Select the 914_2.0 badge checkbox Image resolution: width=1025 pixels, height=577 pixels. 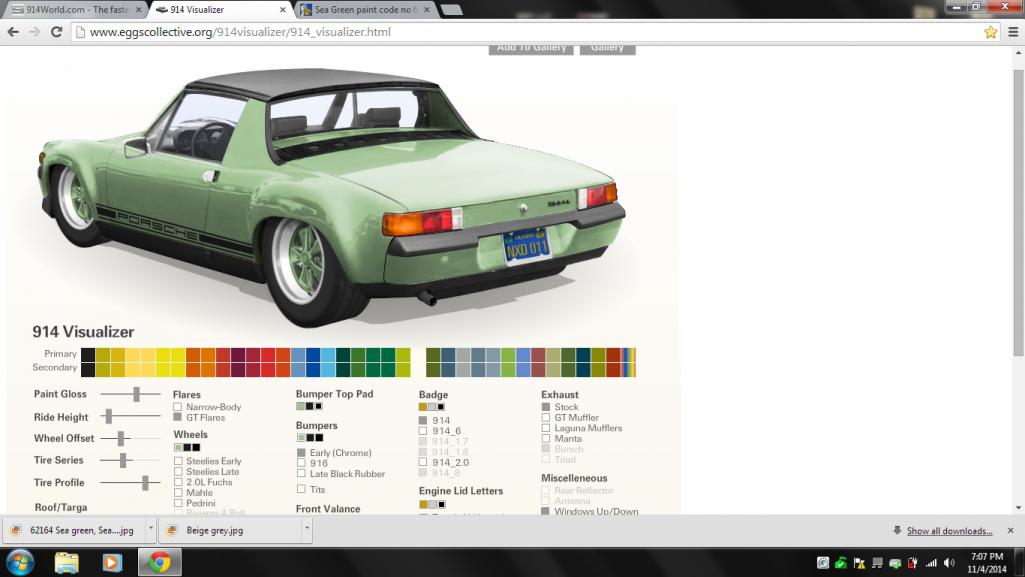[x=423, y=462]
